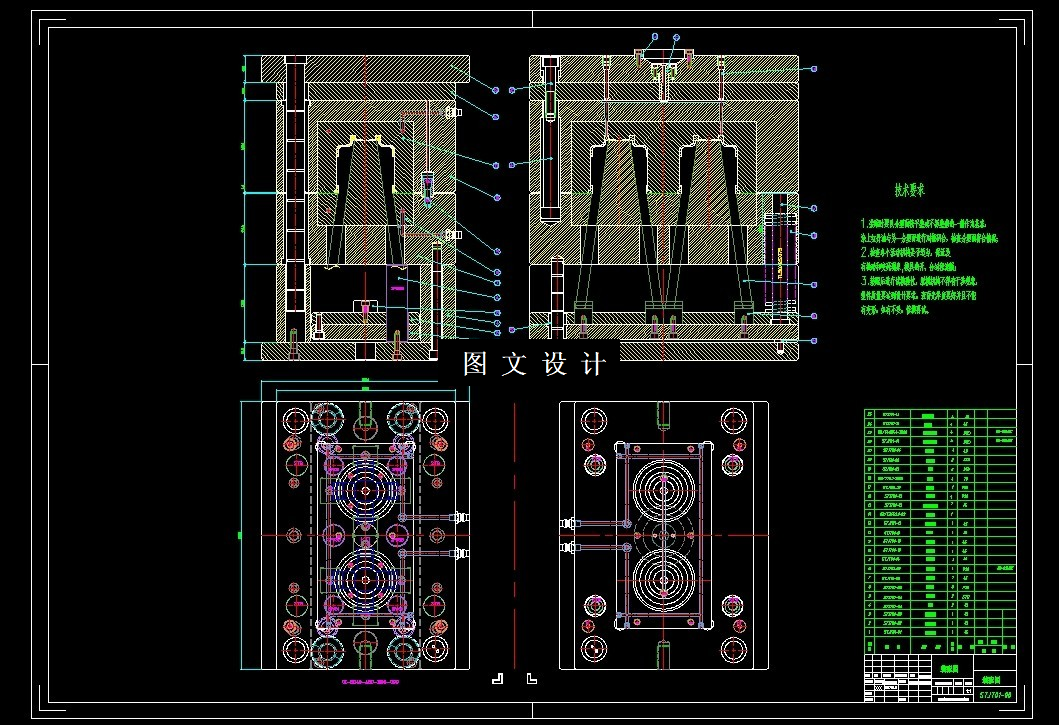Click the green parts list table
Image resolution: width=1059 pixels, height=725 pixels.
(x=939, y=530)
